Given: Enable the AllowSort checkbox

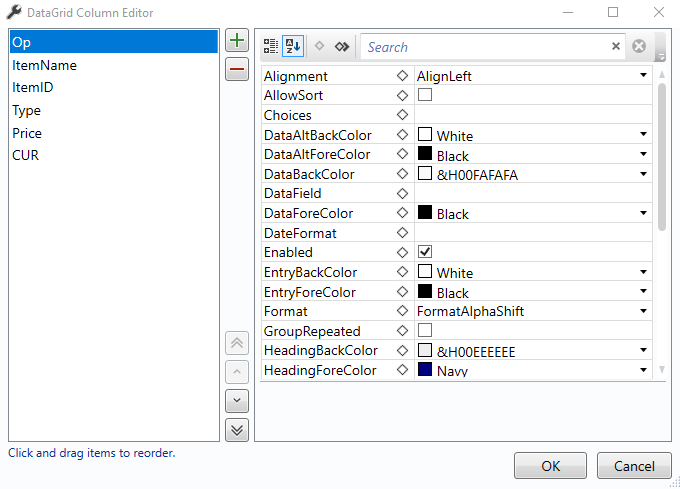Looking at the screenshot, I should tap(425, 95).
